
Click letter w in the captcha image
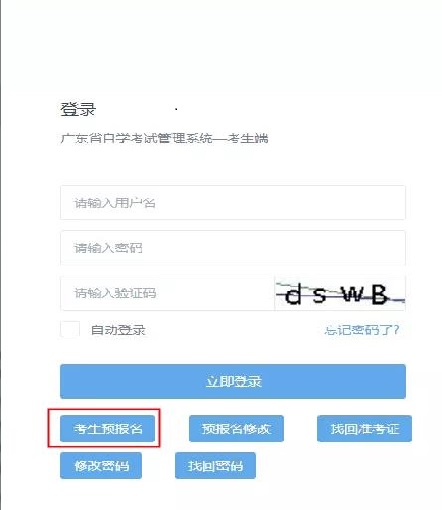pos(352,295)
